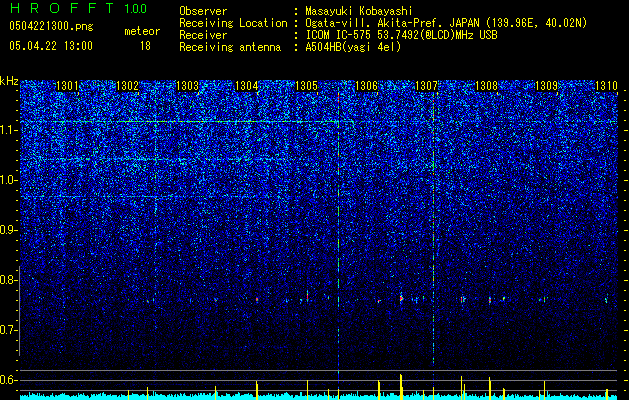Click the vertical interference line after 1307
629x400 pixels.
433,229
